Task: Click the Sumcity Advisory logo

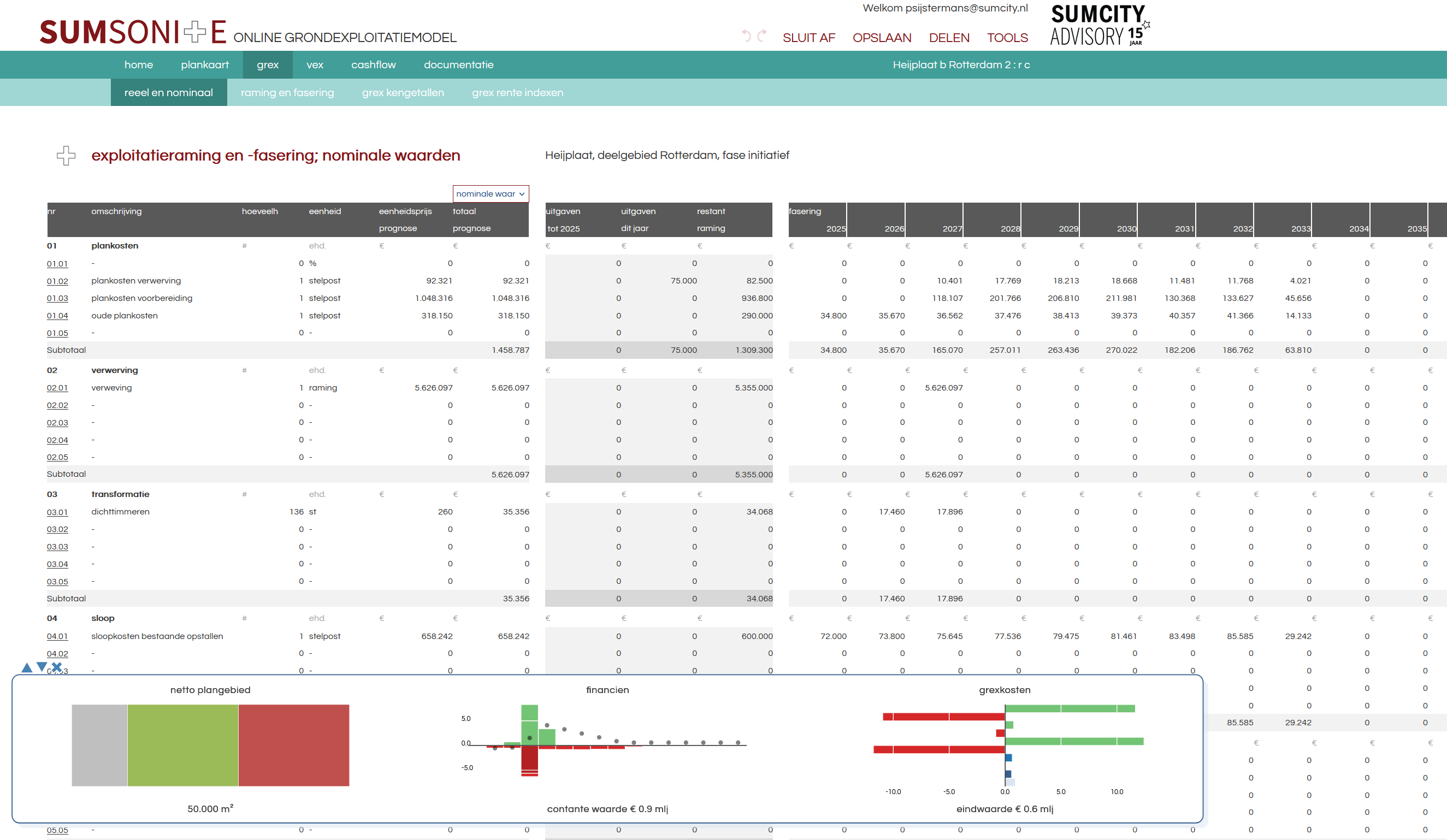Action: (1100, 25)
